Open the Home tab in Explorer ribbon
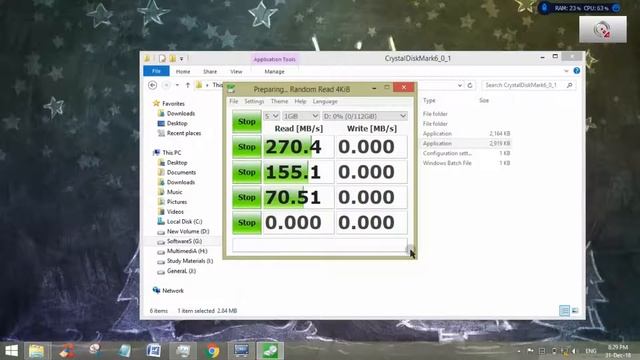Screen dimensions: 640x360 pos(183,71)
